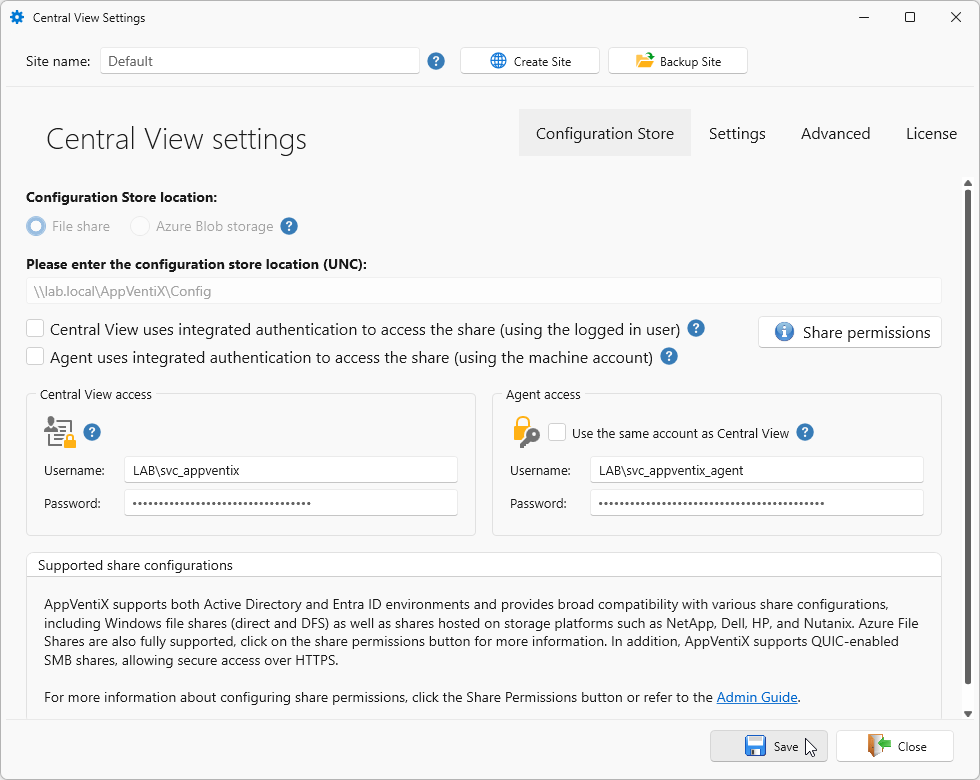This screenshot has height=780, width=980.
Task: Click the info icon on Share permissions
Action: click(x=784, y=332)
